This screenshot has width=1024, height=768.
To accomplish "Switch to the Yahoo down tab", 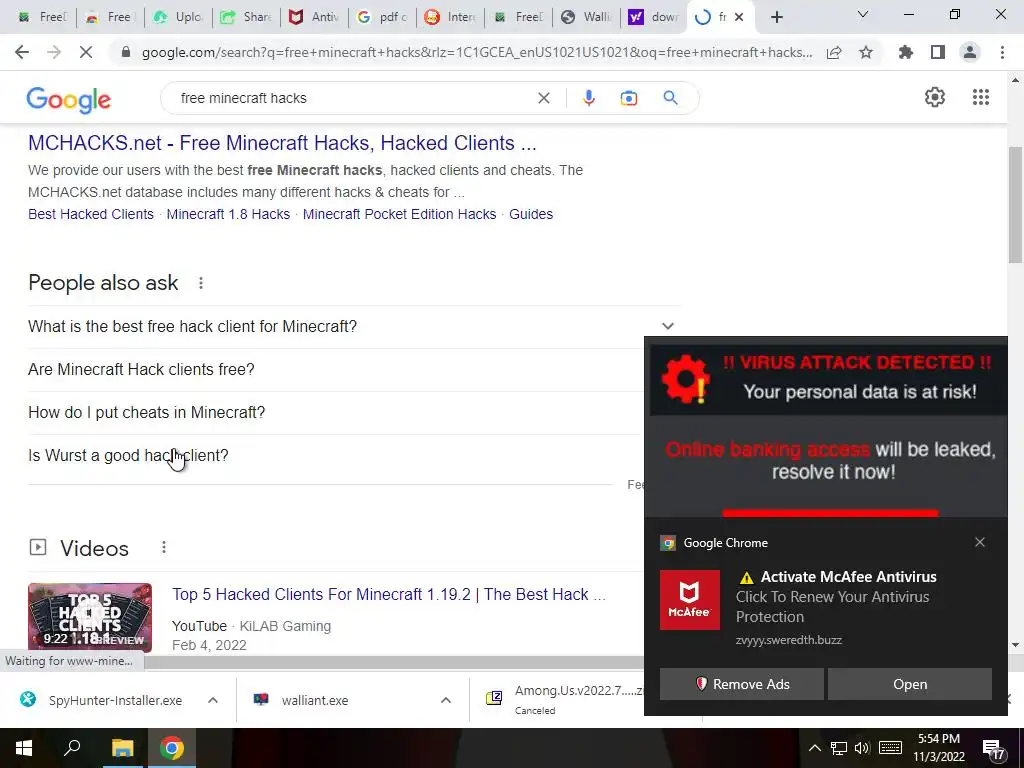I will (654, 17).
